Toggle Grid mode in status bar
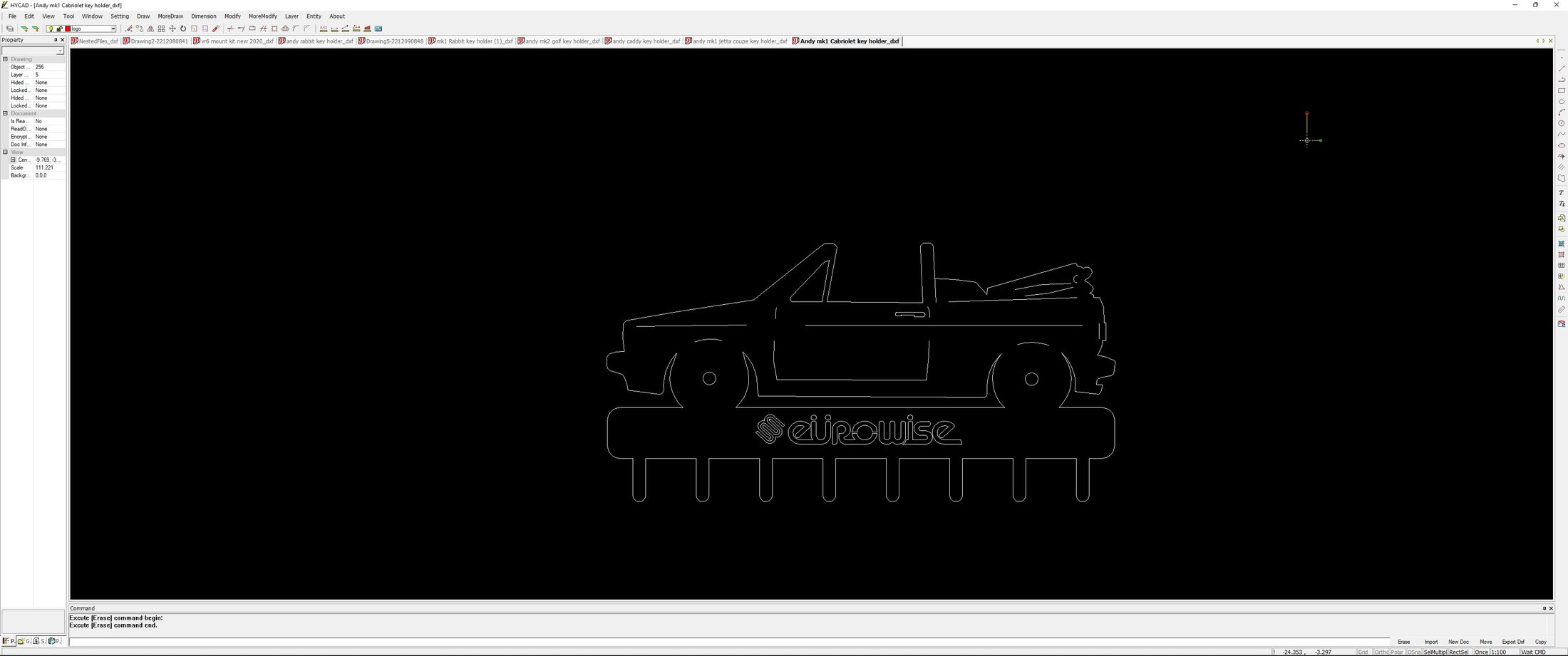 pos(1363,652)
